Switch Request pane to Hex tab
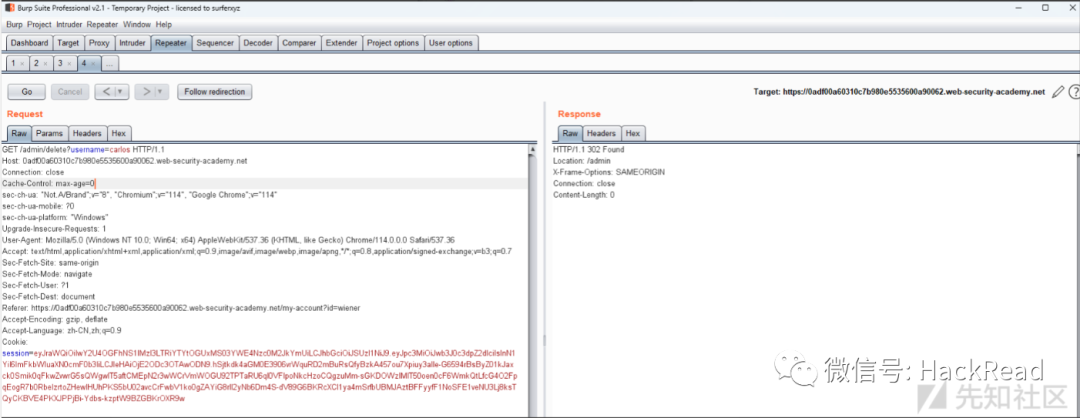Screen dimensions: 1080x418 [x=119, y=133]
